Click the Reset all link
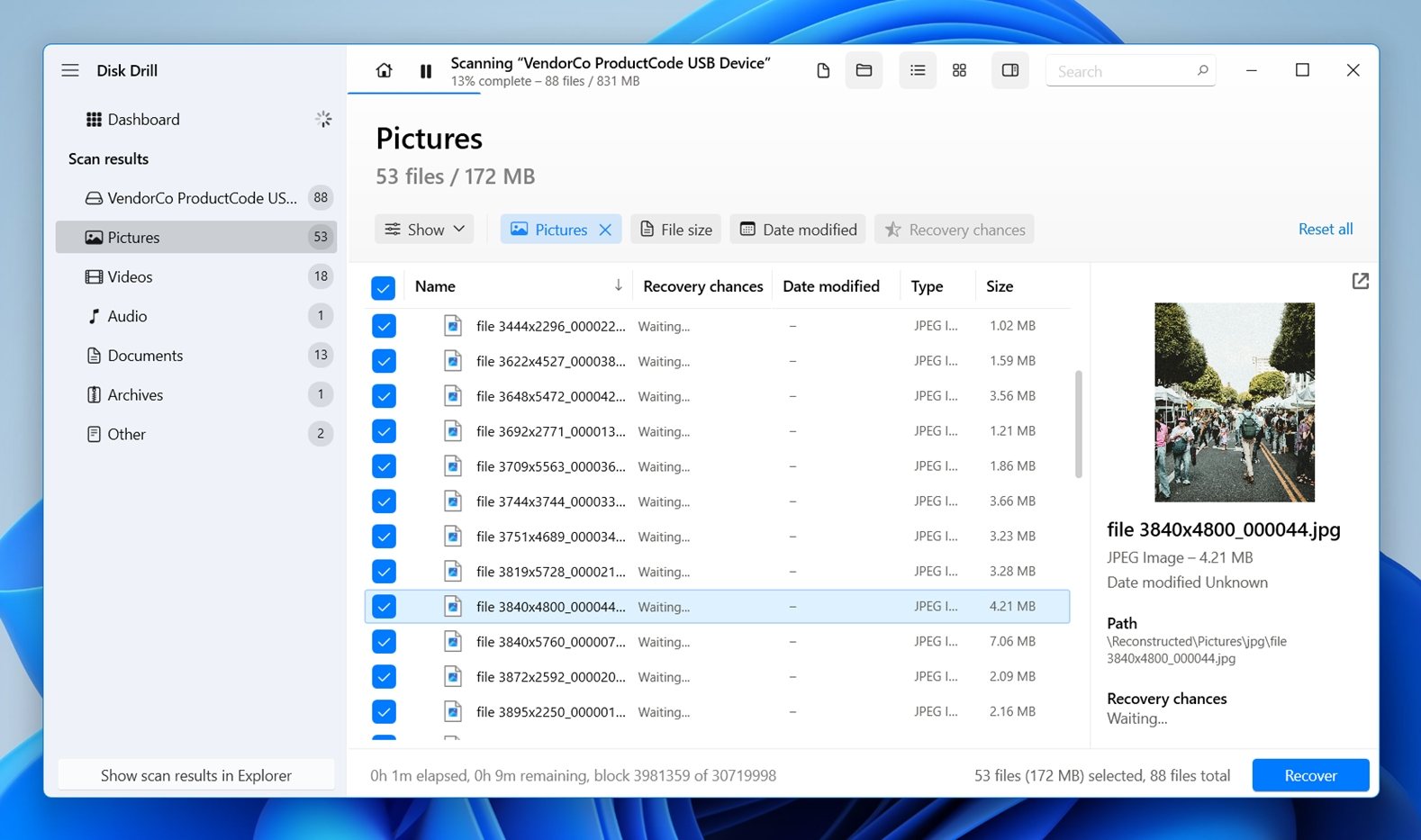 click(1326, 229)
